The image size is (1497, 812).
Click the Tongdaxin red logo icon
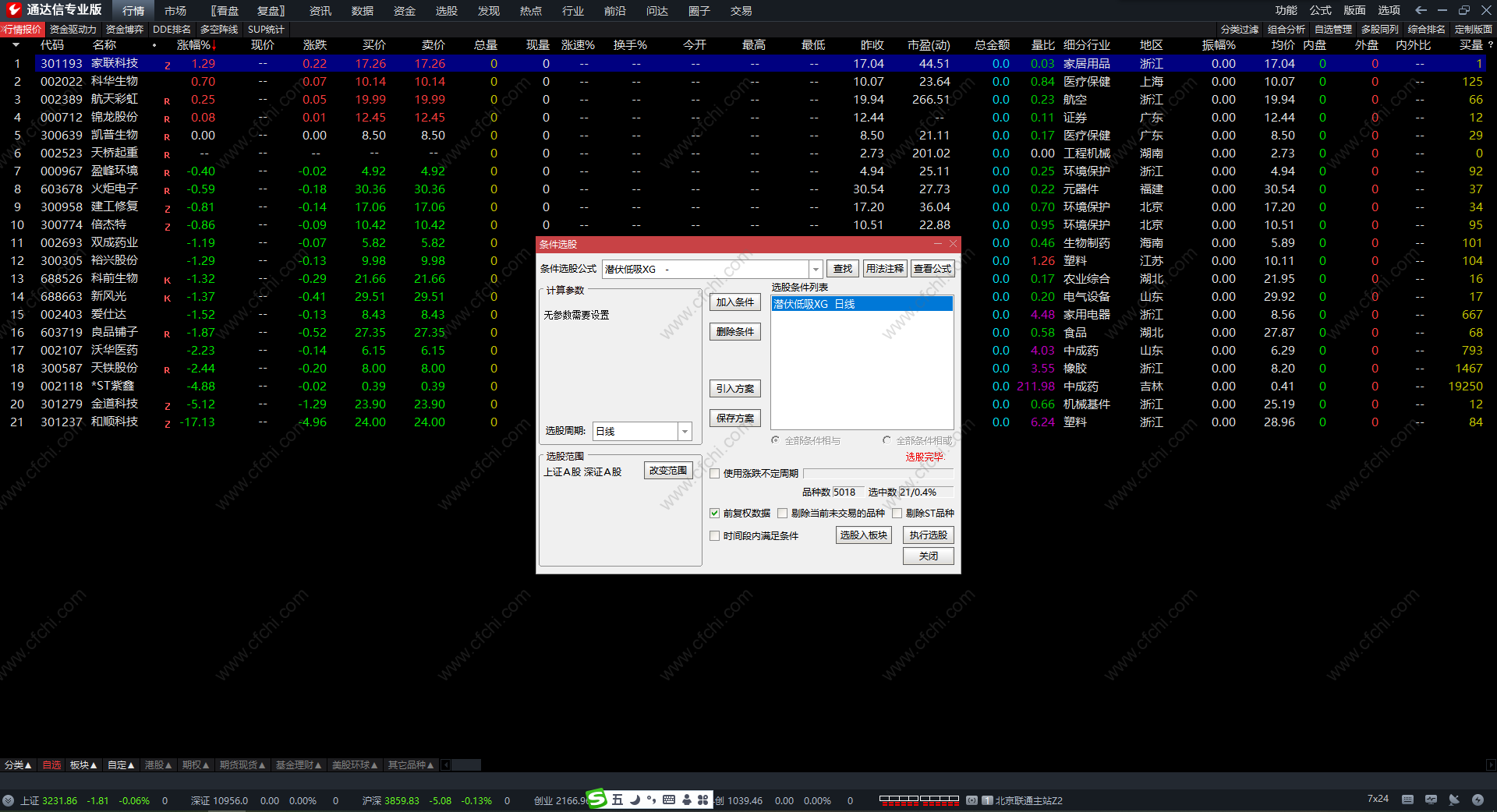coord(13,10)
